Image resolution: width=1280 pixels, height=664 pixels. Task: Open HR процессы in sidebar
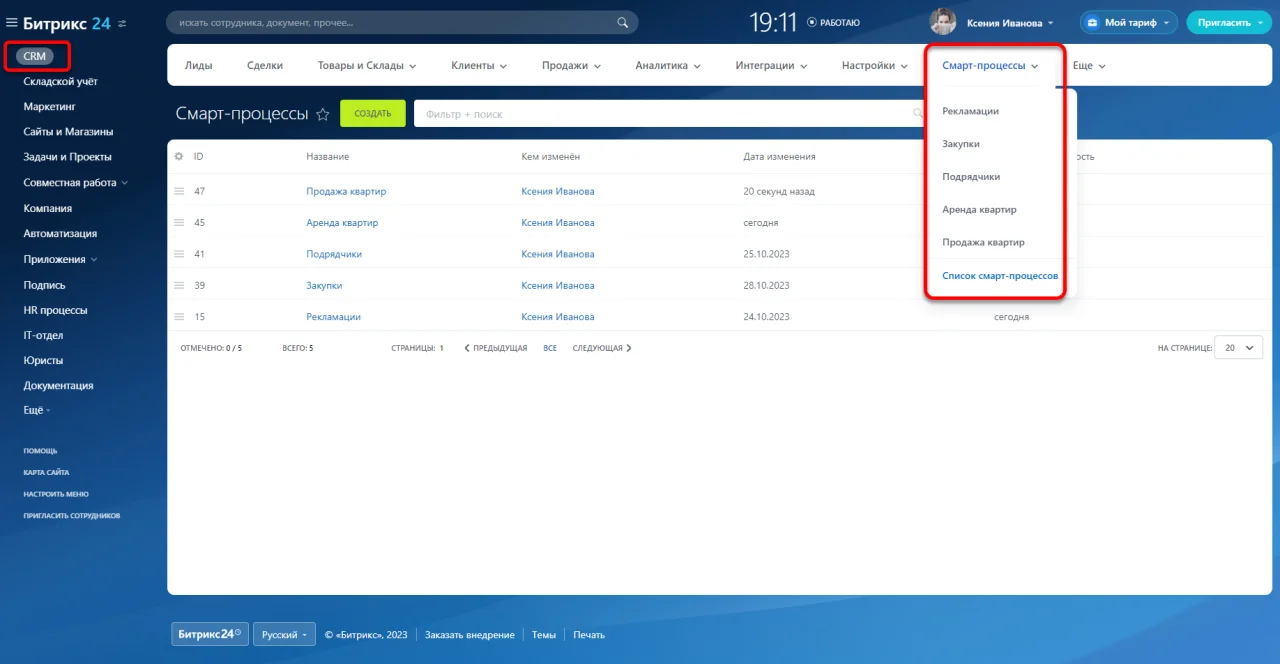(55, 310)
